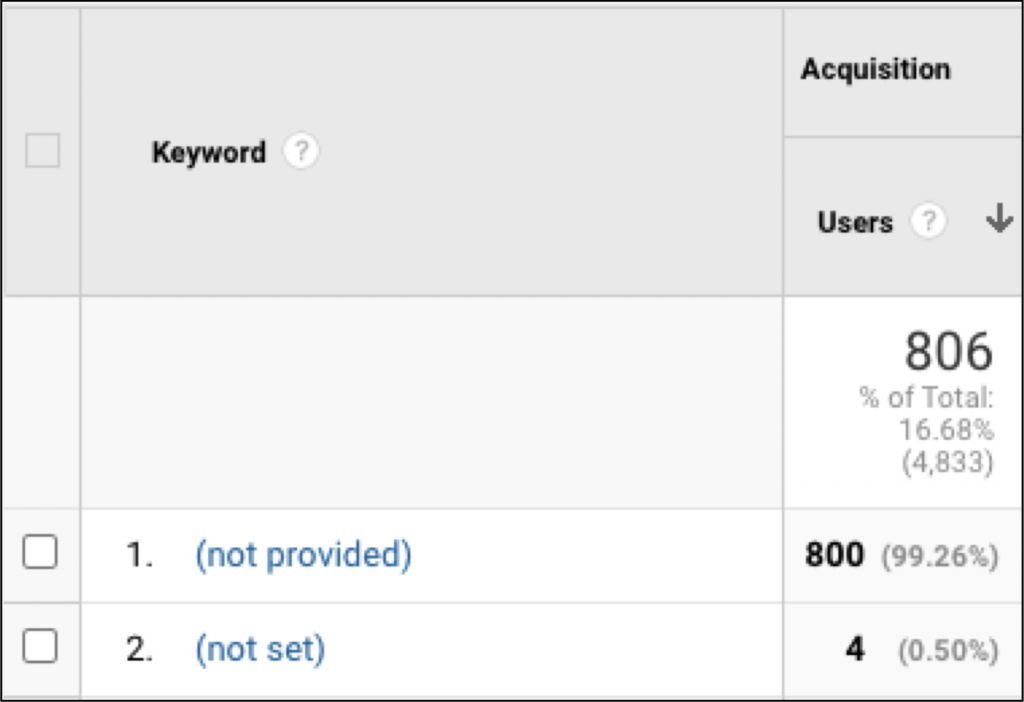Open the (not set) keyword link
This screenshot has width=1024, height=702.
(x=260, y=649)
